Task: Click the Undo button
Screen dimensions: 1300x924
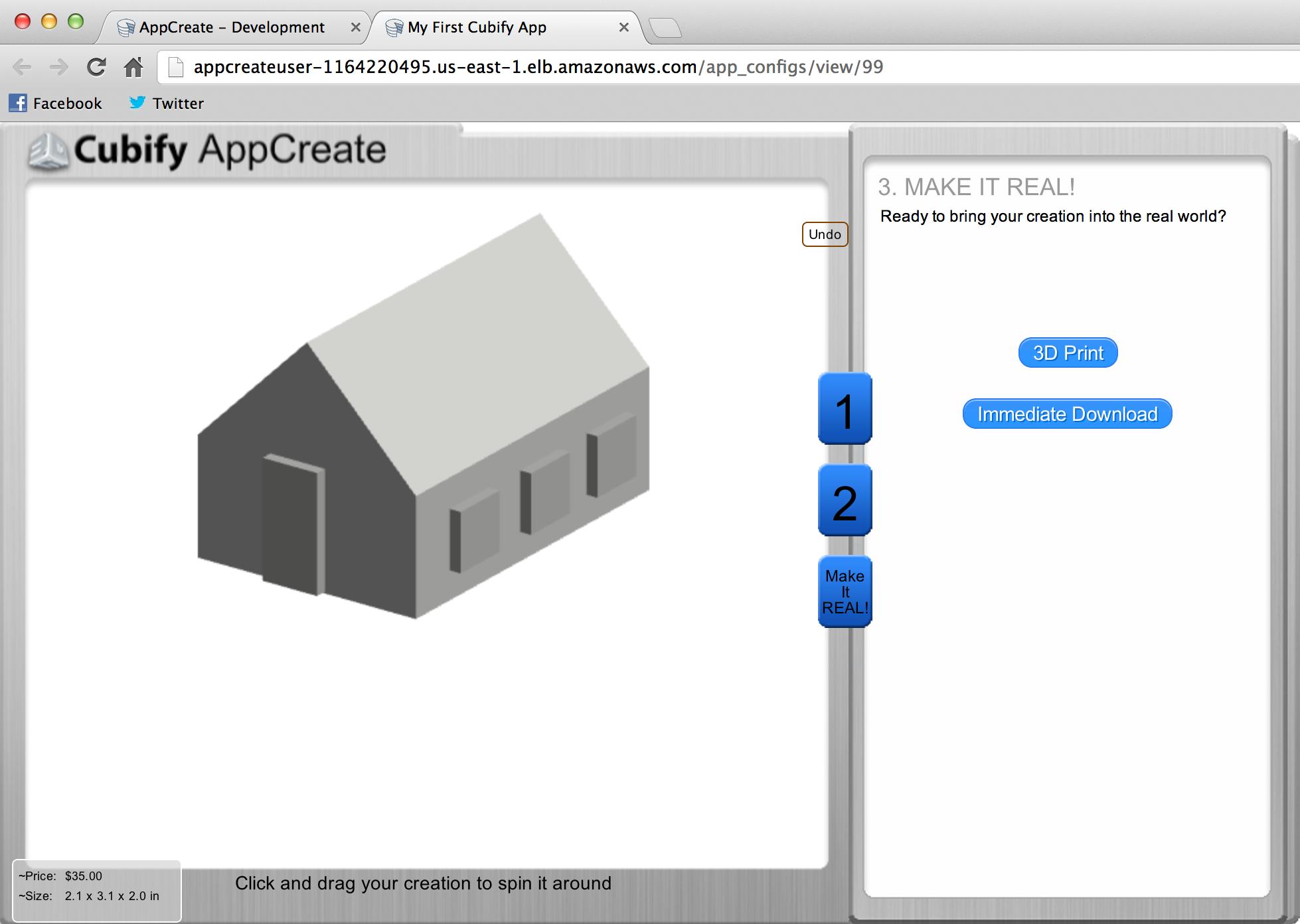Action: point(825,234)
